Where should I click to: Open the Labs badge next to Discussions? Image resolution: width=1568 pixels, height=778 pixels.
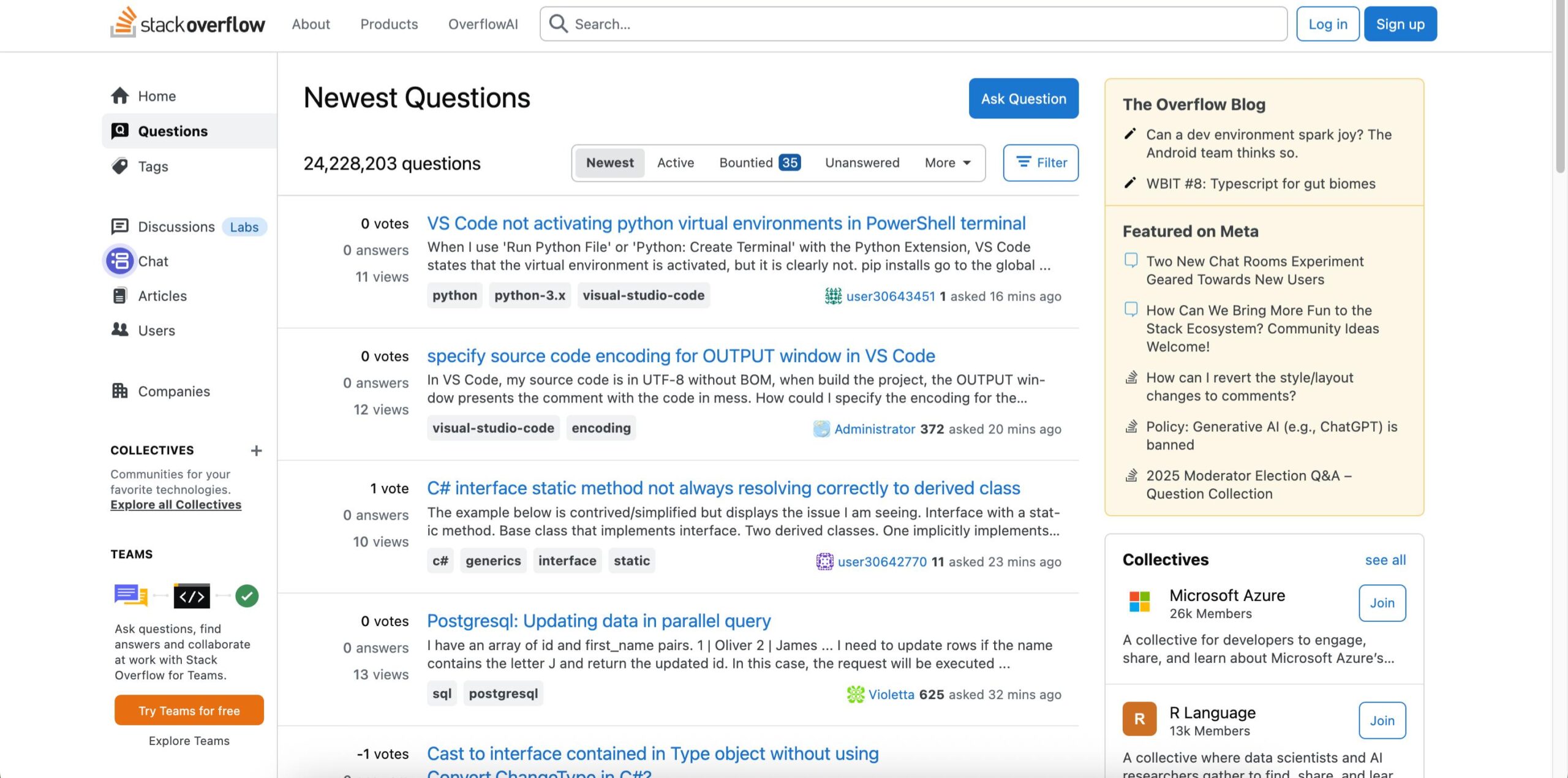(244, 227)
